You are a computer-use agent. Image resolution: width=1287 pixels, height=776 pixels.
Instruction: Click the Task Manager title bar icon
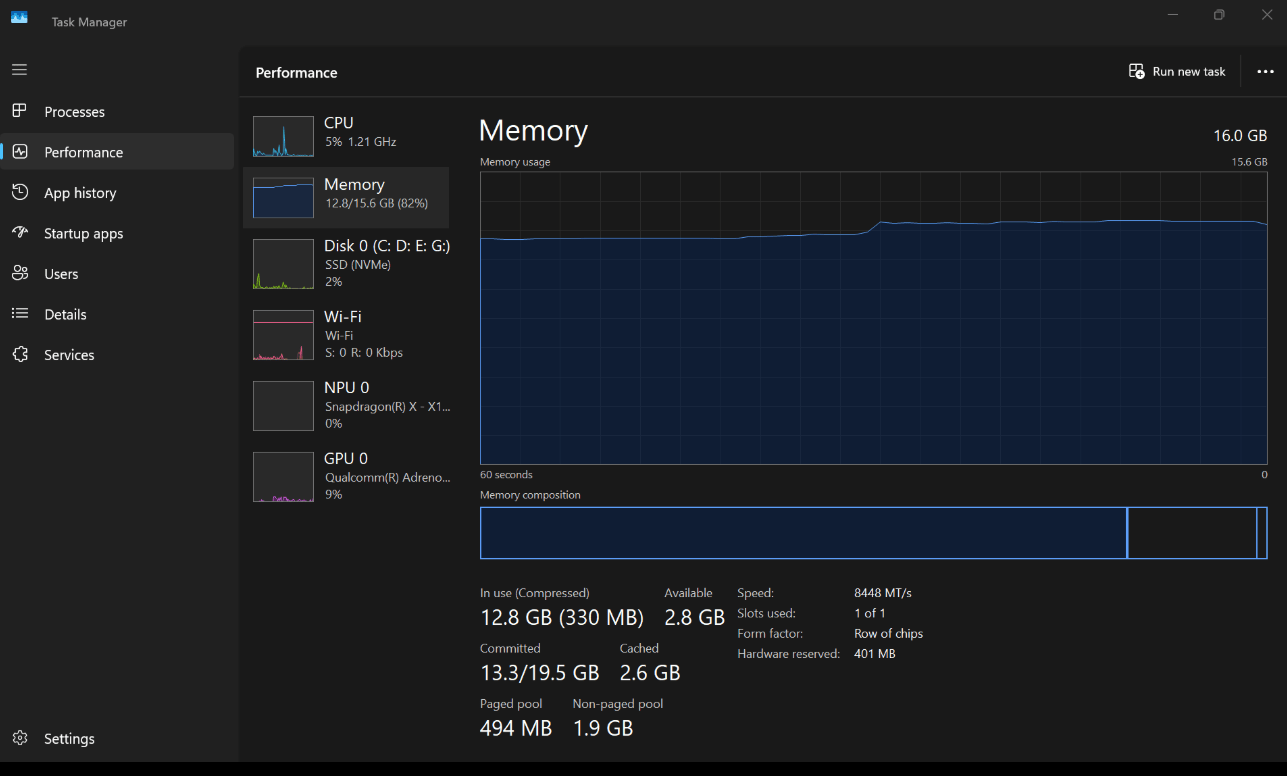coord(19,17)
